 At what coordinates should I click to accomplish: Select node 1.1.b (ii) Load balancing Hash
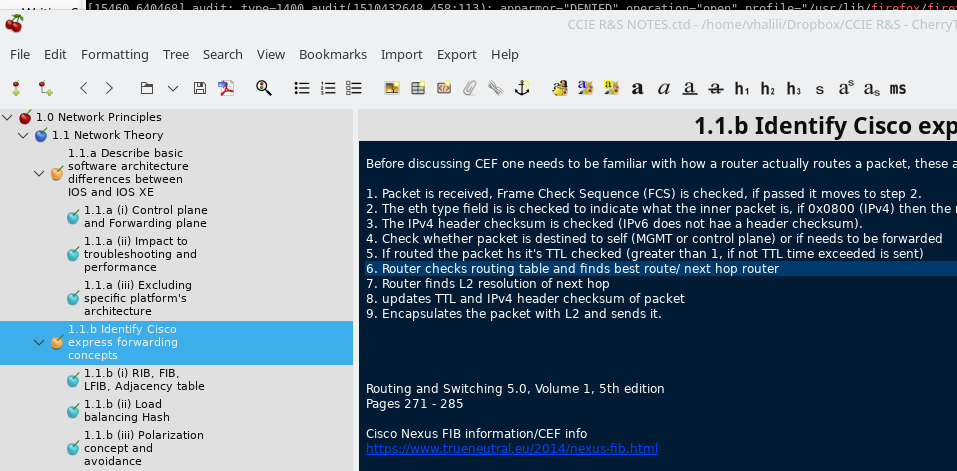pos(127,411)
